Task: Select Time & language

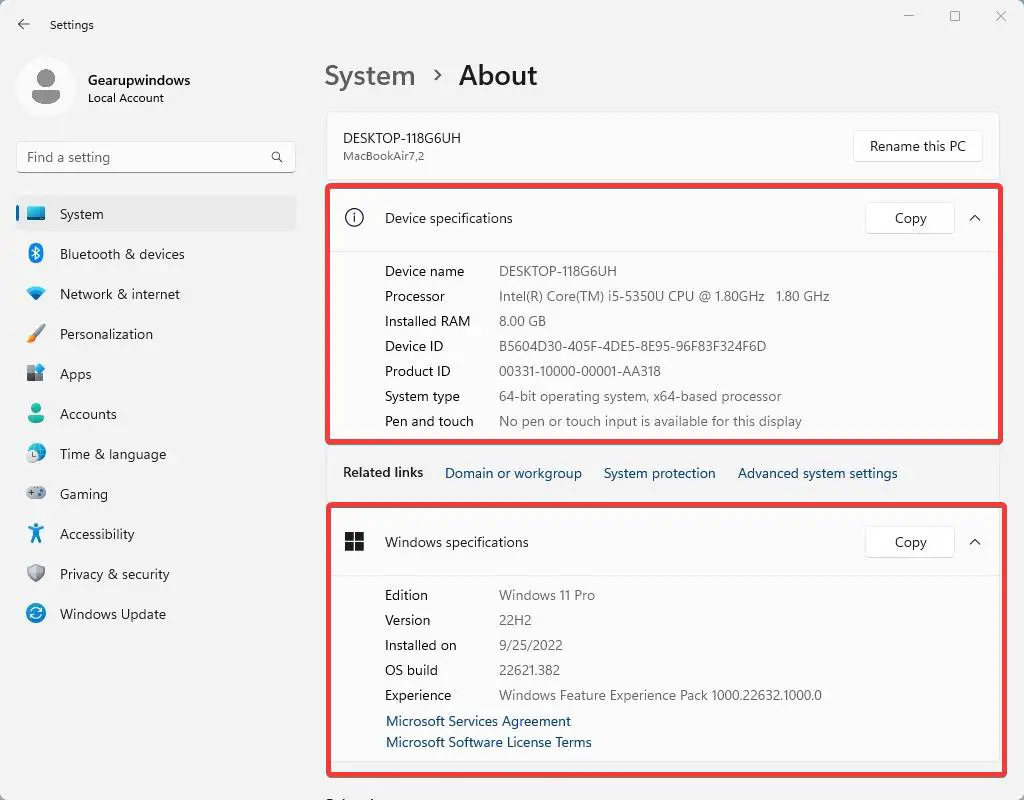Action: (x=156, y=454)
